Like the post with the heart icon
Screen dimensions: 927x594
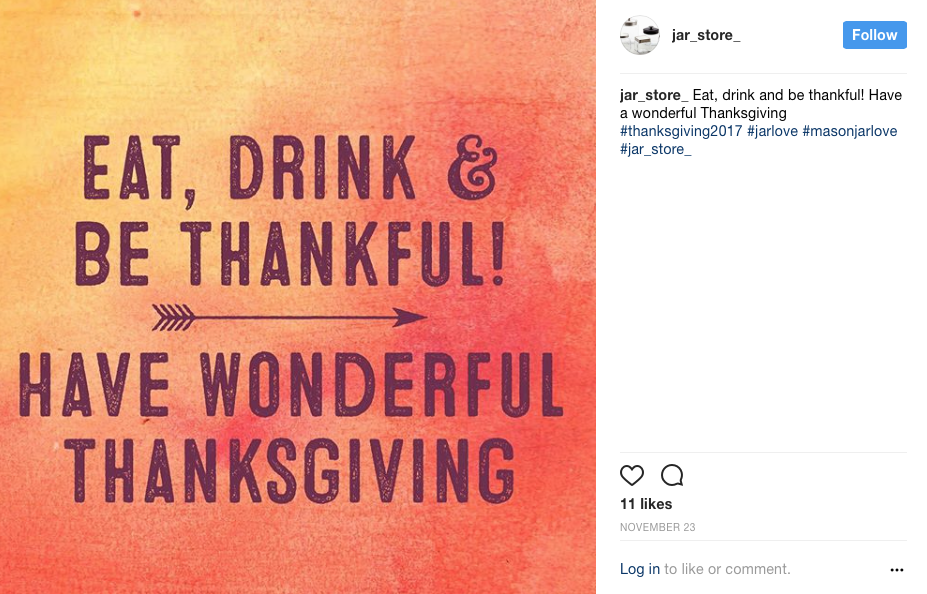coord(632,475)
